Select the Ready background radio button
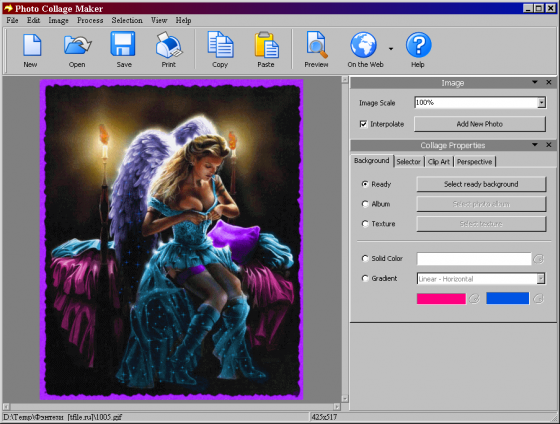 (x=365, y=184)
